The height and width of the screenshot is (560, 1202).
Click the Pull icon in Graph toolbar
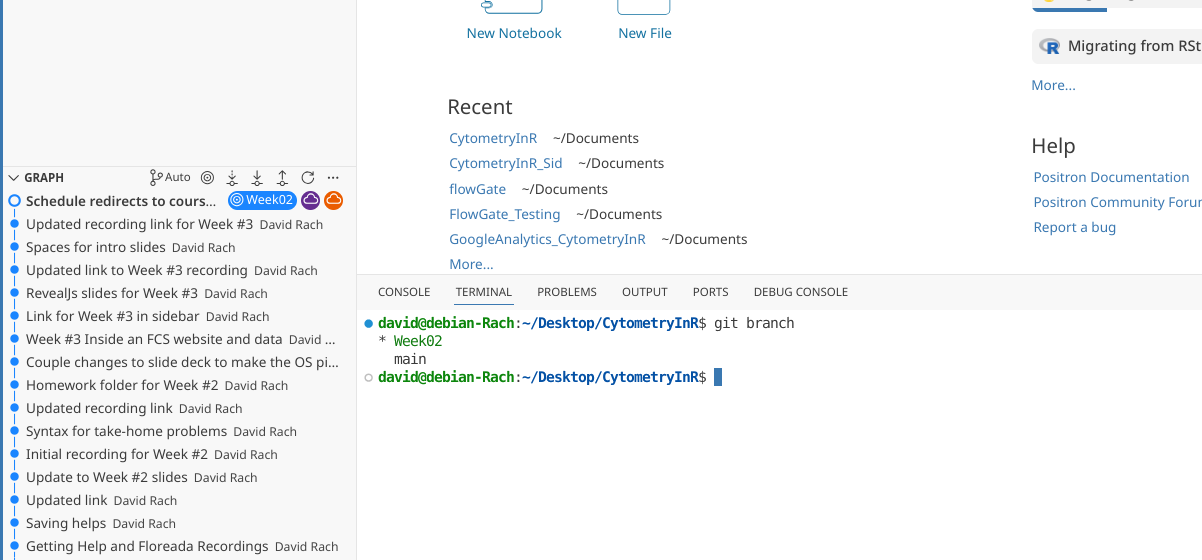257,177
